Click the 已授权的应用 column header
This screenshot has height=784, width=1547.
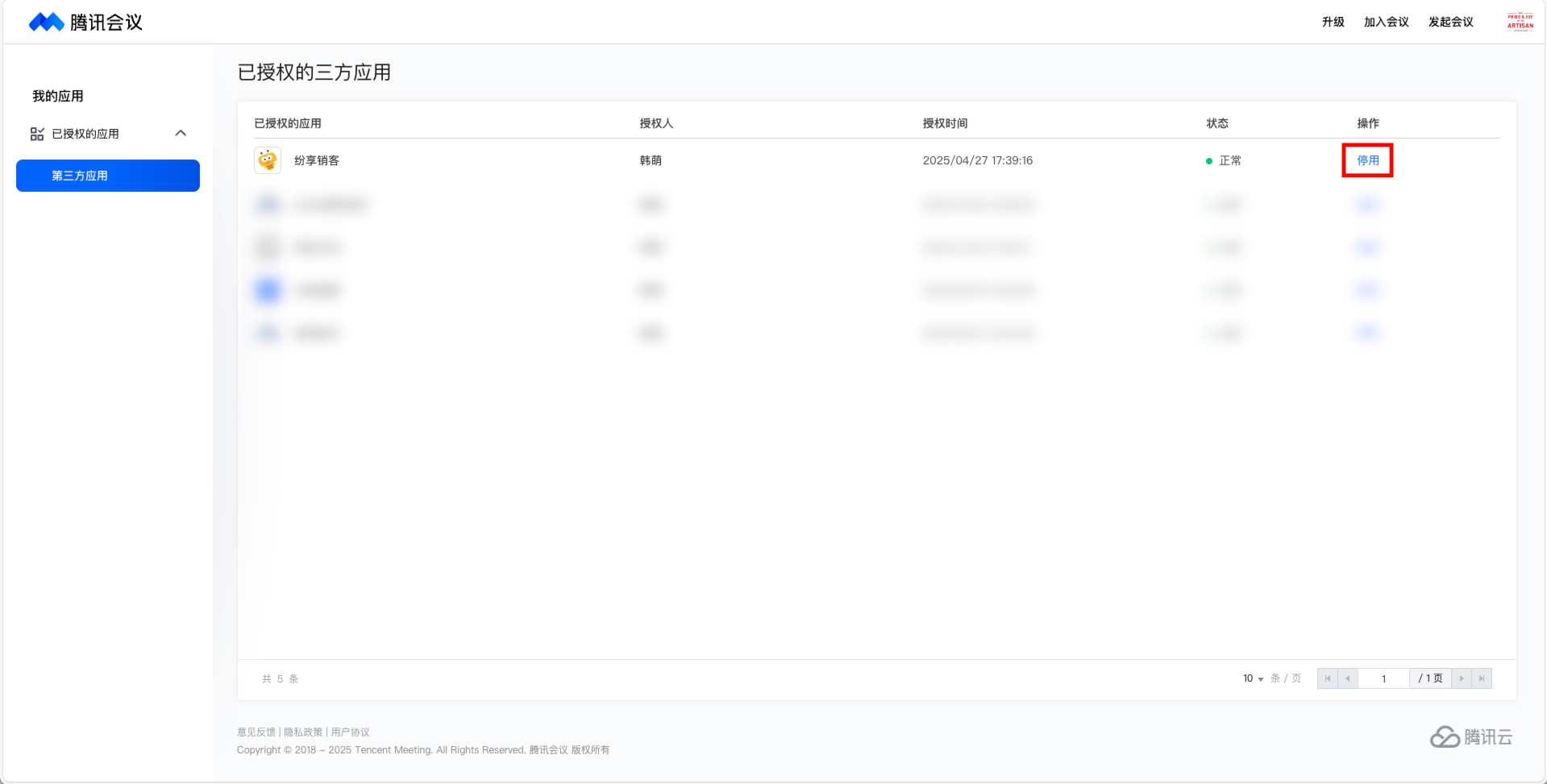pyautogui.click(x=288, y=123)
